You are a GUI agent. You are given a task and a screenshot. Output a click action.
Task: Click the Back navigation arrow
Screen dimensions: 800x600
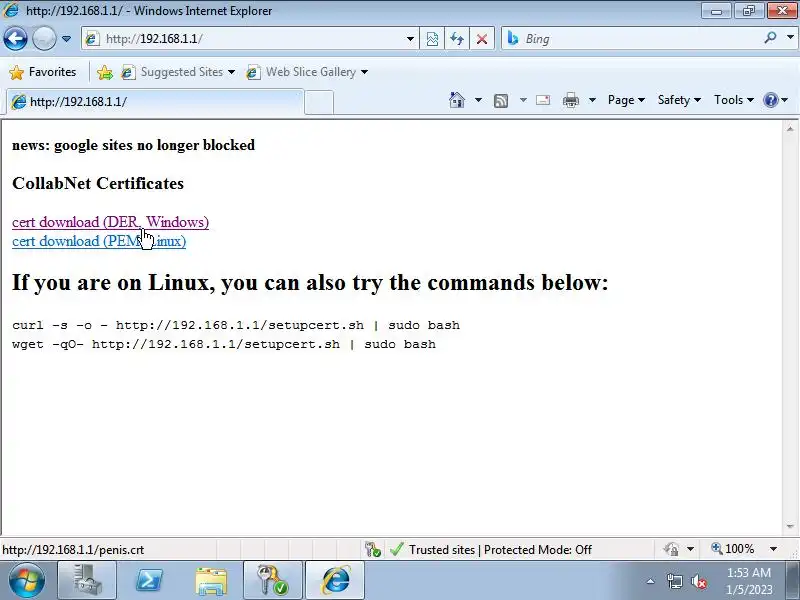click(15, 38)
